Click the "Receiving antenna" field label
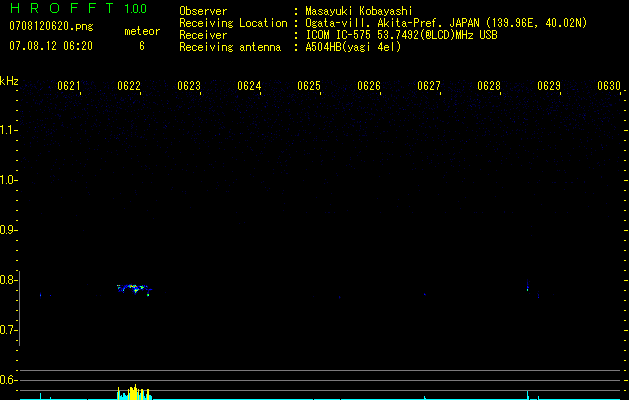The height and width of the screenshot is (400, 629). point(230,47)
